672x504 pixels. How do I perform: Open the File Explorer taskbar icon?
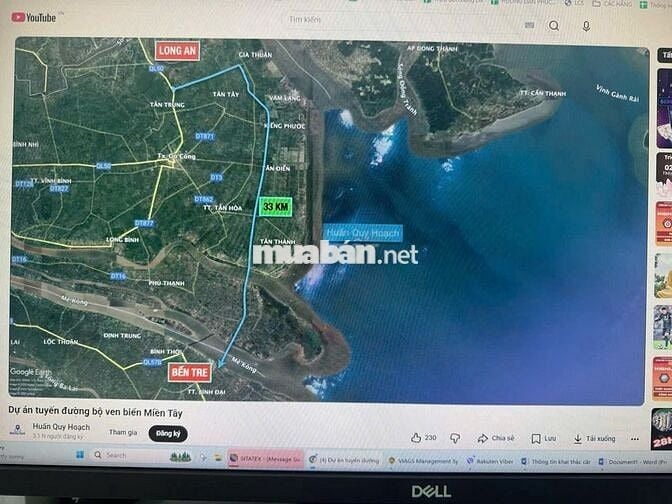(x=218, y=457)
